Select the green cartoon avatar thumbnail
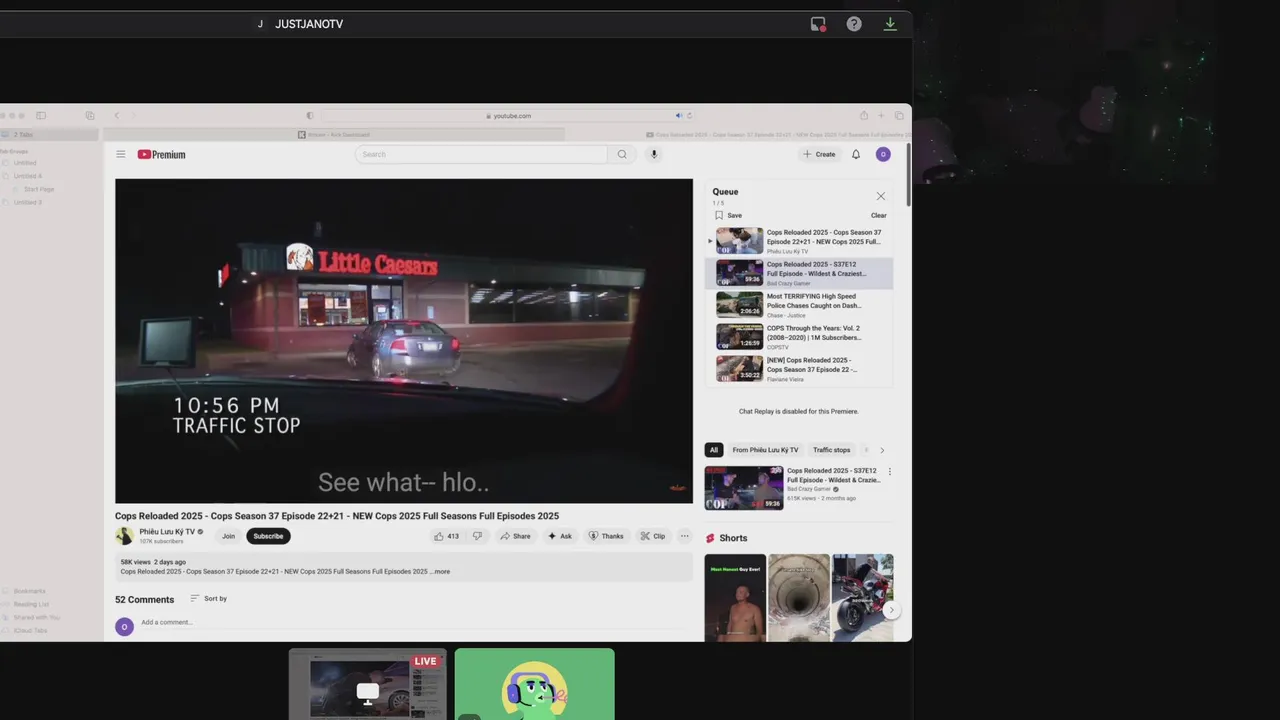Screen dimensions: 1280x720 [535, 684]
